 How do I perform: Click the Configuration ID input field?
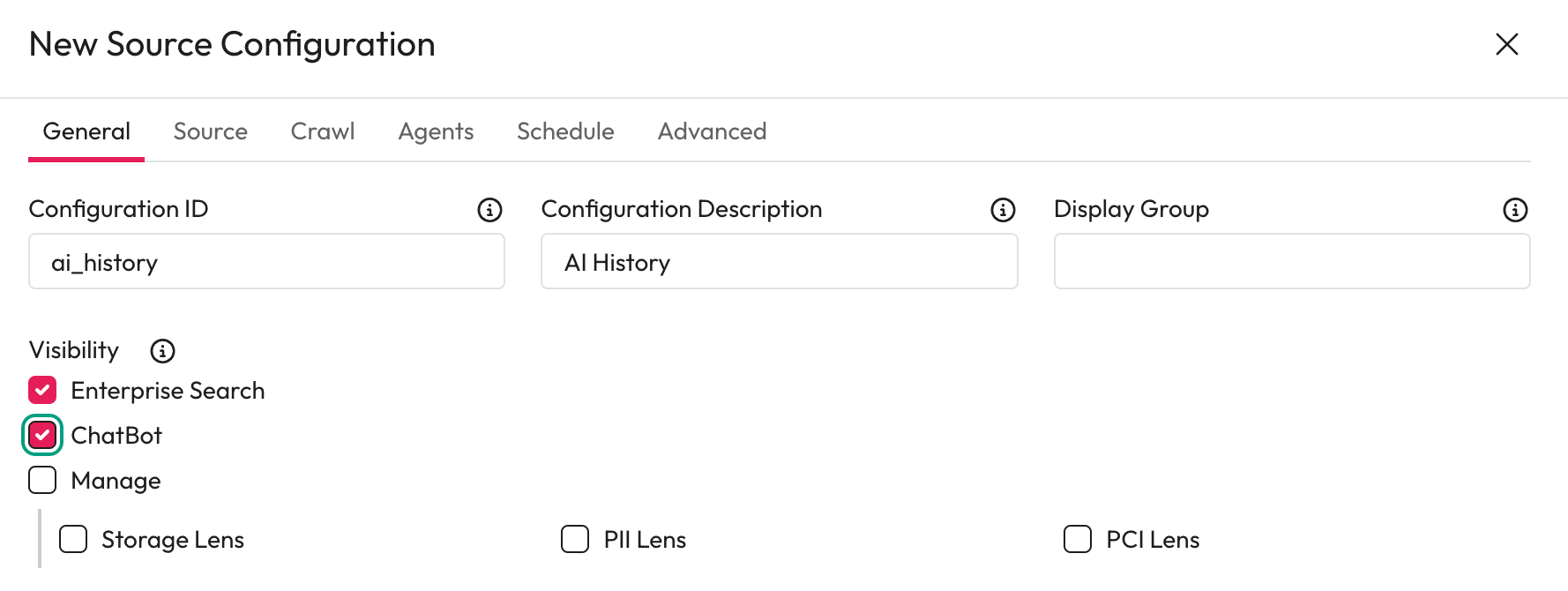(266, 262)
